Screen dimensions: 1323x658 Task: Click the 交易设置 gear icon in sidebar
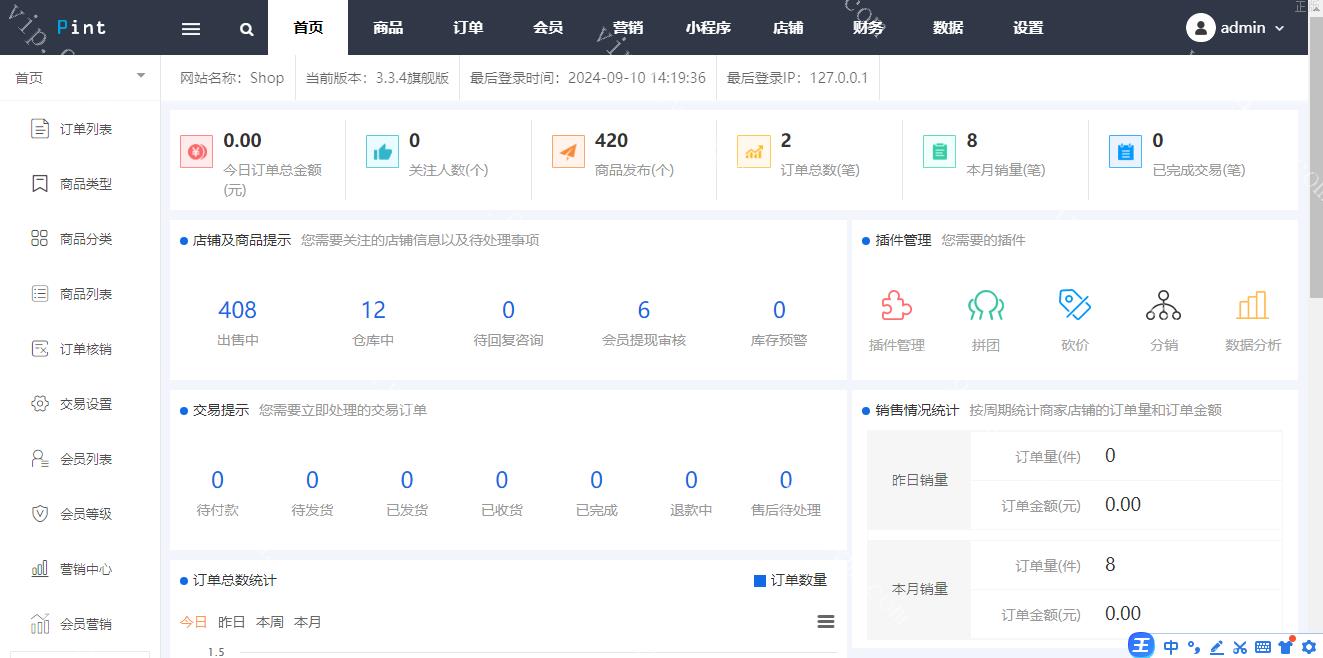pyautogui.click(x=40, y=404)
